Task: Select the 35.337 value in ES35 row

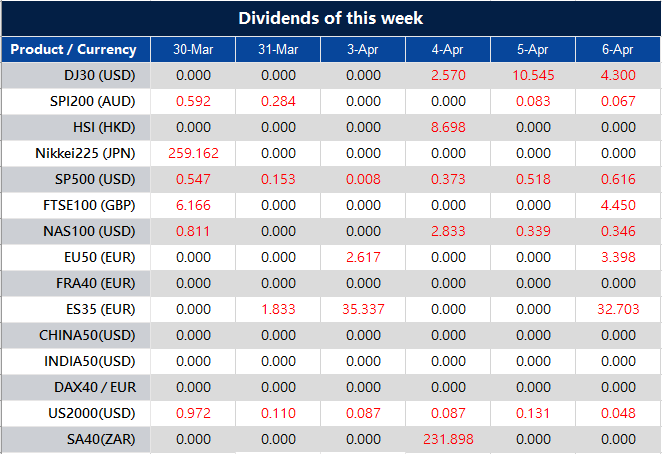Action: tap(363, 309)
